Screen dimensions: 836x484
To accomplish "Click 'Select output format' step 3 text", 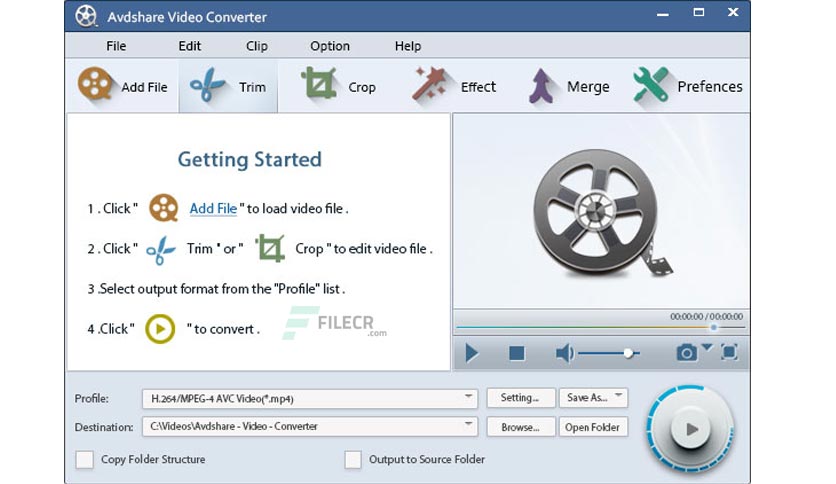I will tap(216, 289).
